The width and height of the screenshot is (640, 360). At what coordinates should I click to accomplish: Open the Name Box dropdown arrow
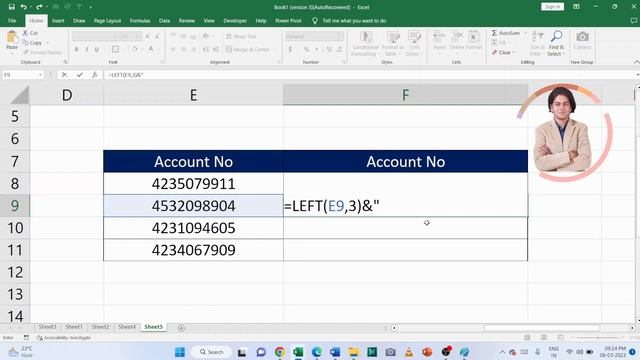point(40,75)
